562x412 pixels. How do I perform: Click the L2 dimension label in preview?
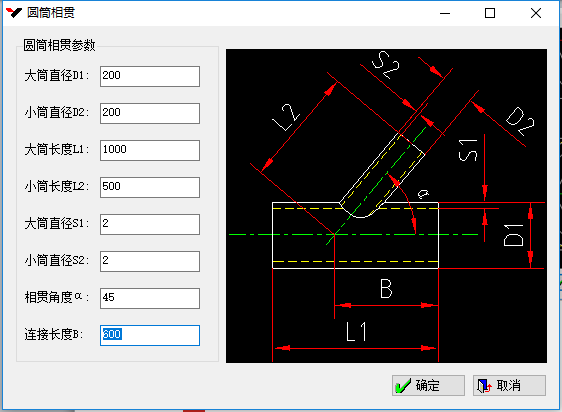(286, 118)
